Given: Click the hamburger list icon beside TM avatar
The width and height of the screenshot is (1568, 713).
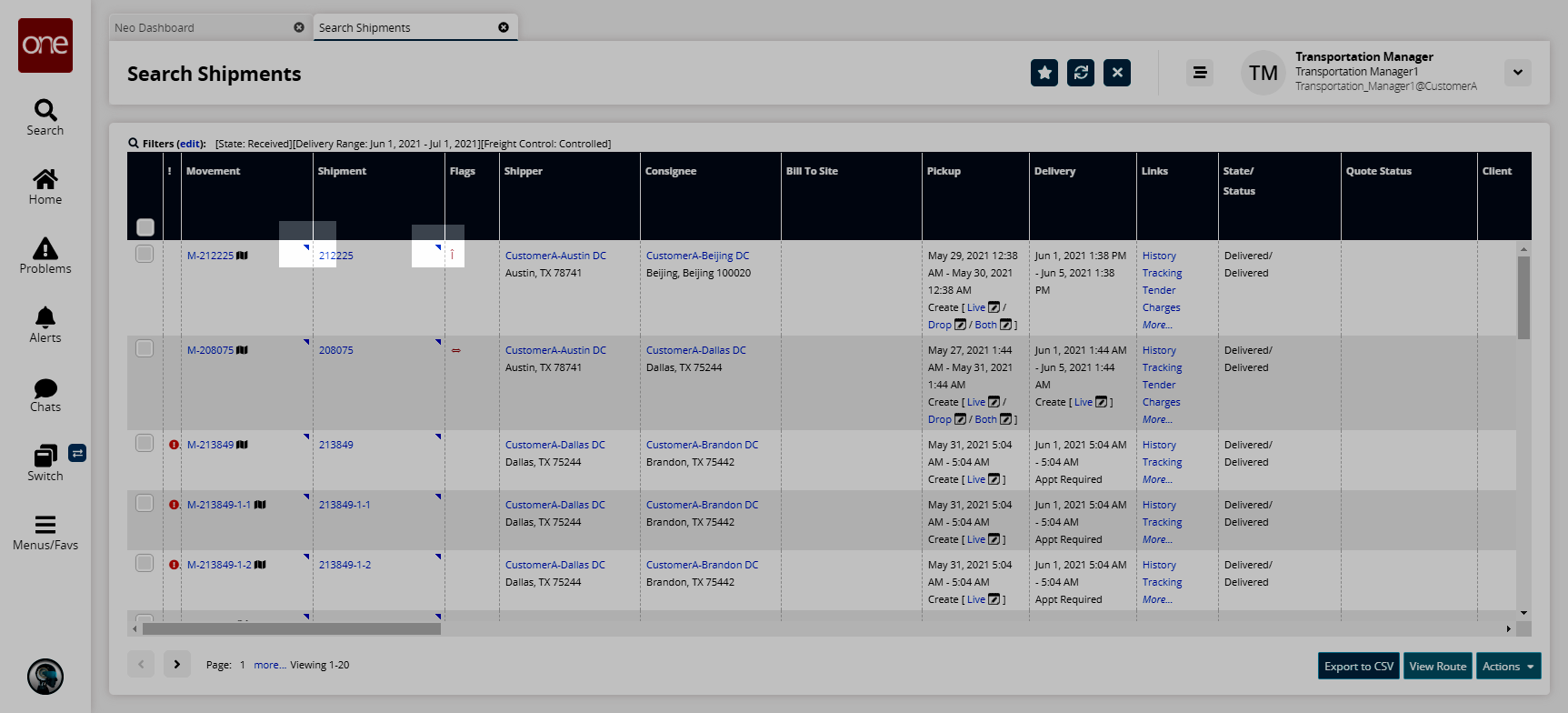Looking at the screenshot, I should tap(1200, 73).
